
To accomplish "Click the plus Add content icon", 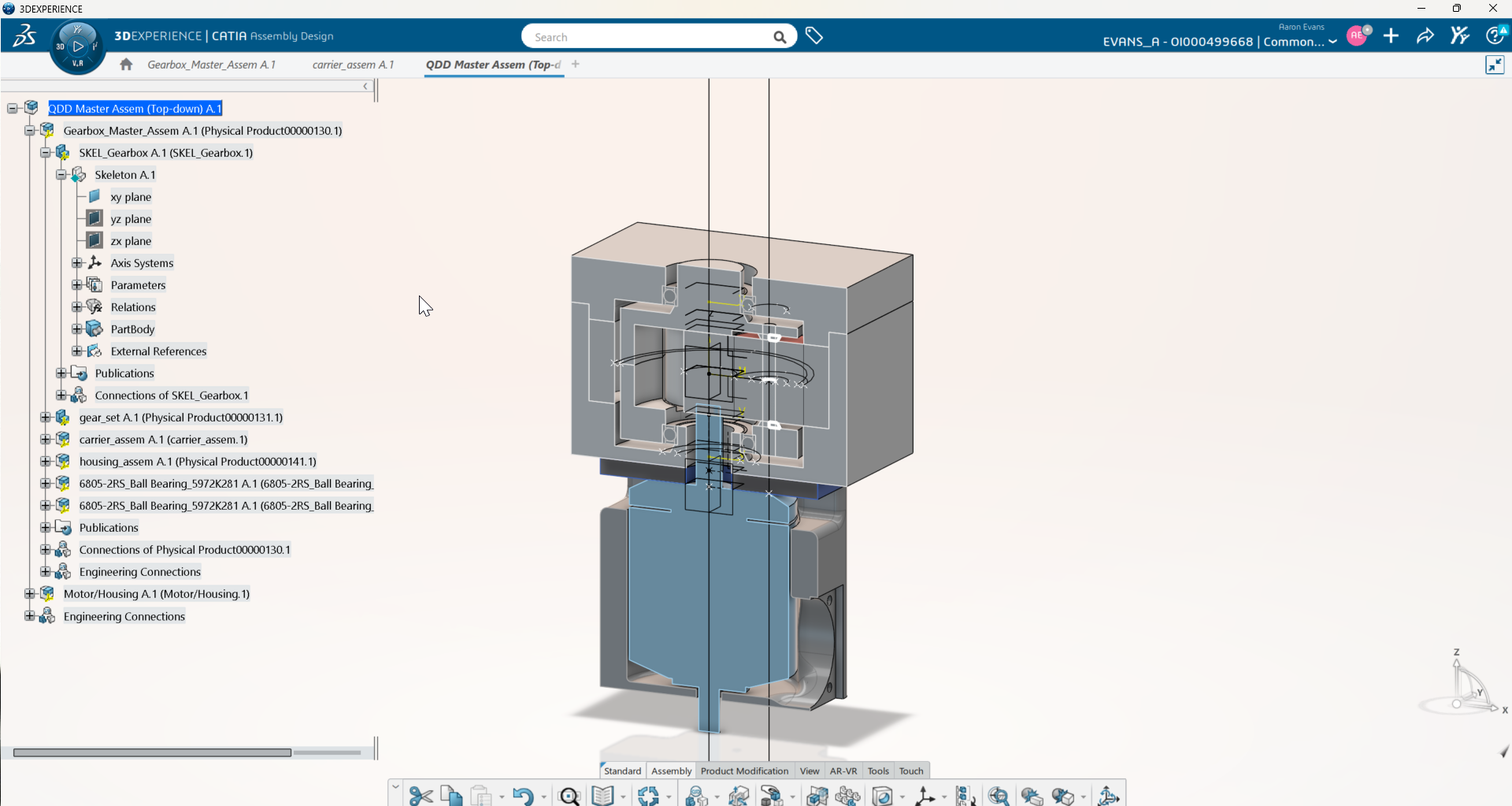I will click(1392, 35).
